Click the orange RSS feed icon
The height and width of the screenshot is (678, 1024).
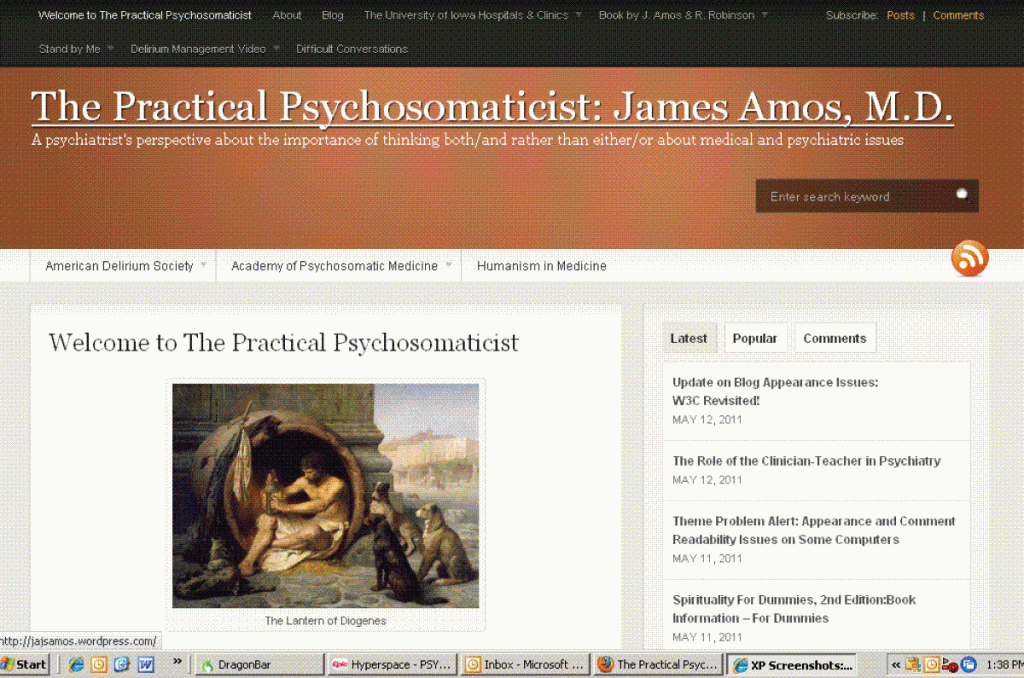coord(970,258)
